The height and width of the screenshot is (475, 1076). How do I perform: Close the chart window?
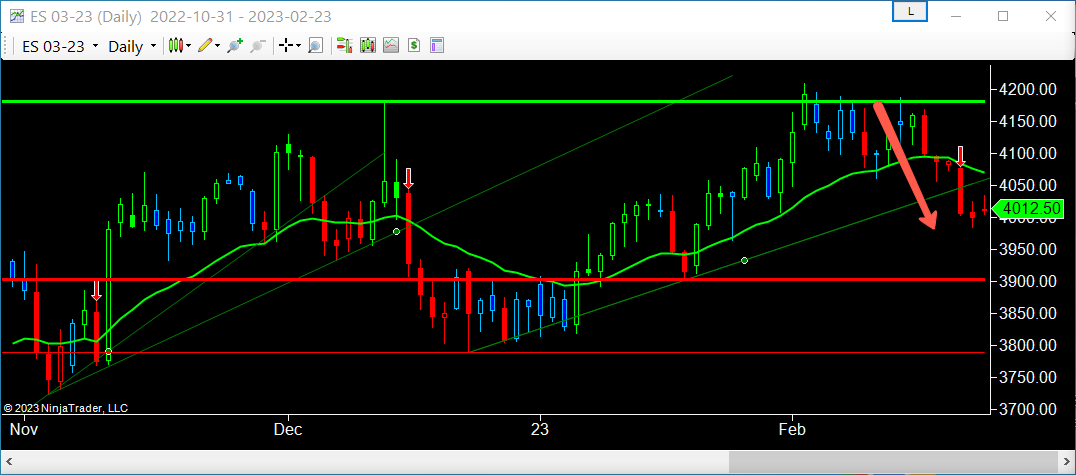(x=1050, y=15)
